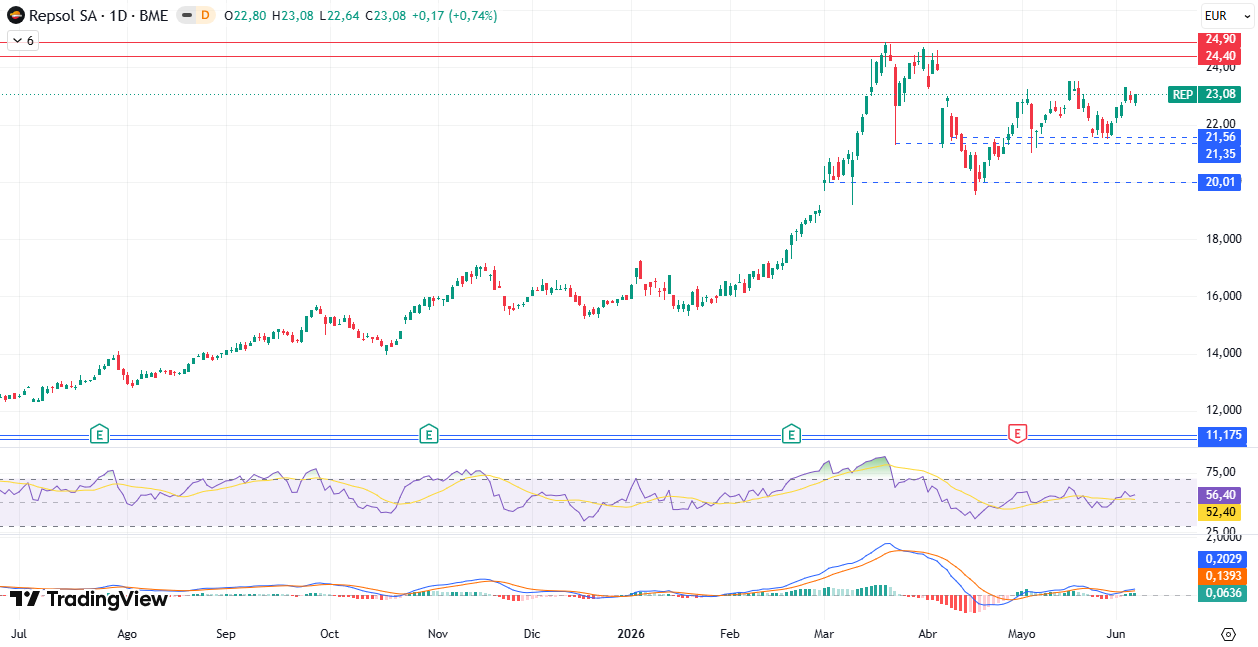Click the 14,000 price axis label
The width and height of the screenshot is (1258, 647).
tap(1225, 353)
